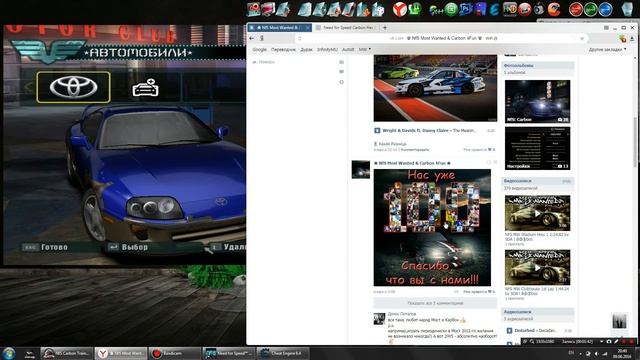This screenshot has width=640, height=360.
Task: Open the CCleaner icon in the top dock
Action: [x=554, y=9]
